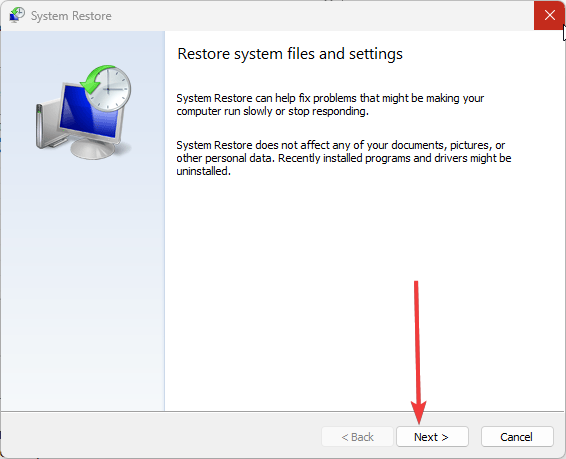The width and height of the screenshot is (566, 459).
Task: Close the System Restore window
Action: pos(549,15)
